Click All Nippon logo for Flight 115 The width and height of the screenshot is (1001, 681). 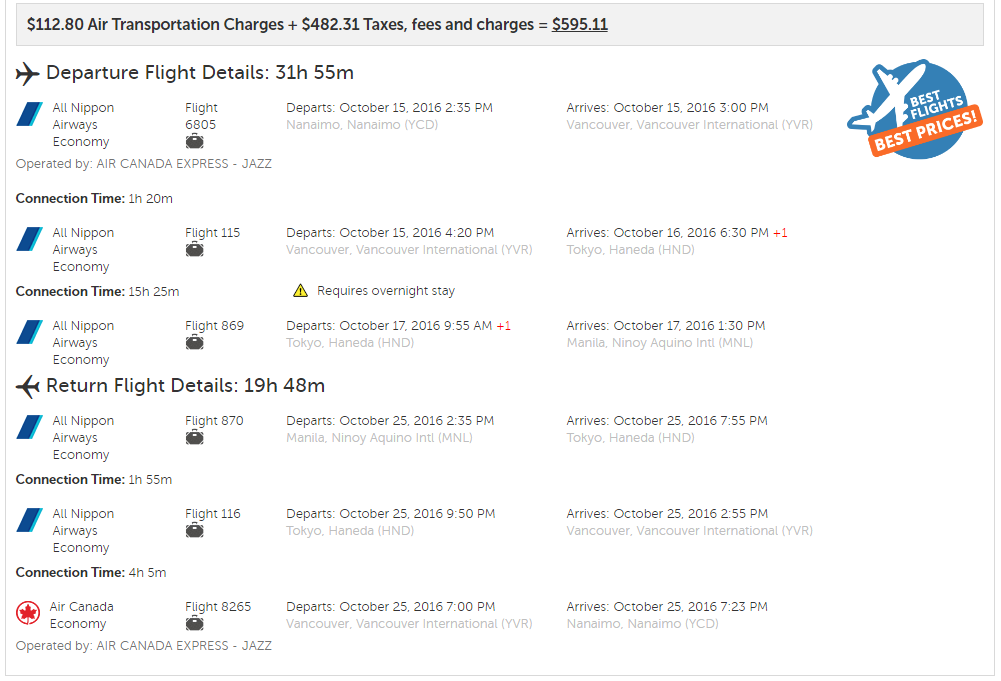click(29, 239)
